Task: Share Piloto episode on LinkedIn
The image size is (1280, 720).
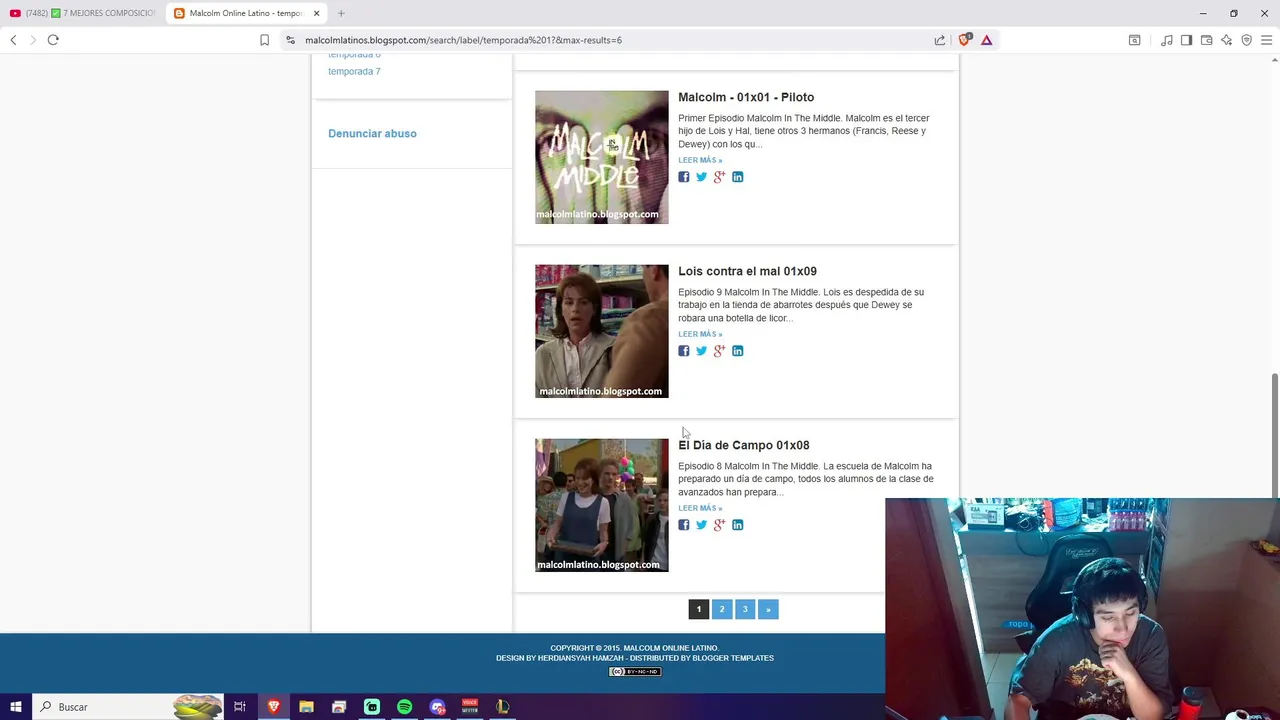Action: pos(737,177)
